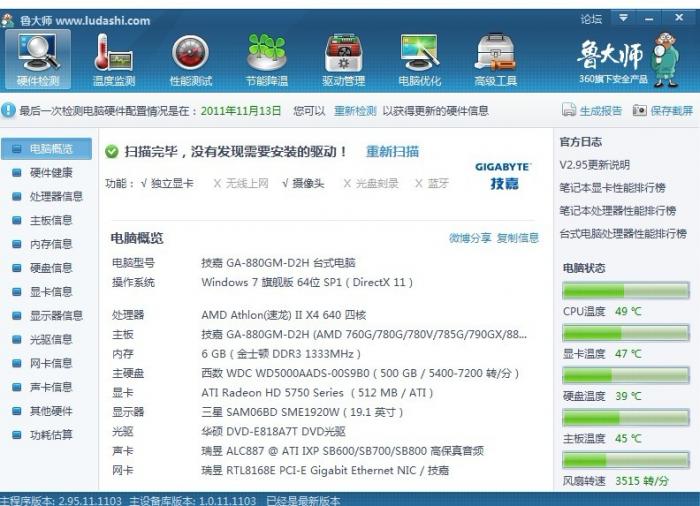The image size is (700, 506).
Task: Click the green checkmark scan-complete icon
Action: pyautogui.click(x=112, y=152)
